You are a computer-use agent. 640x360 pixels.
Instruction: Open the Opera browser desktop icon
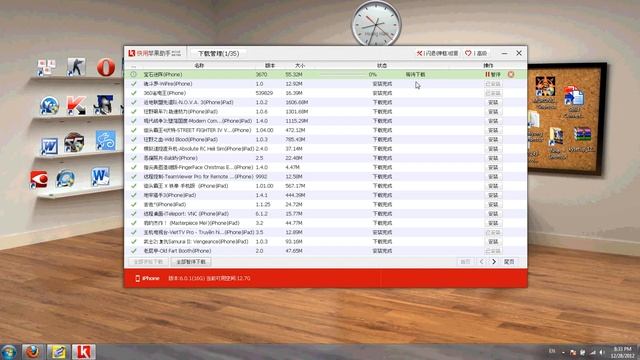(106, 67)
